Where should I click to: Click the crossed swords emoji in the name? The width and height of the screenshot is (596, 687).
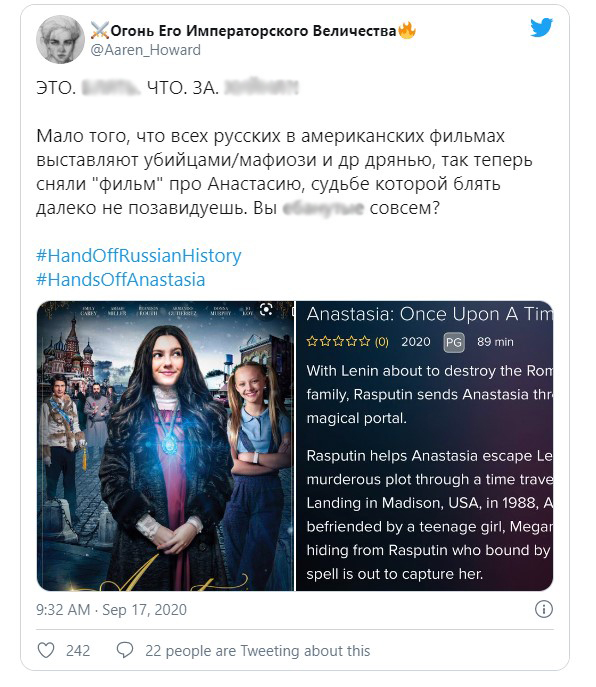point(99,30)
